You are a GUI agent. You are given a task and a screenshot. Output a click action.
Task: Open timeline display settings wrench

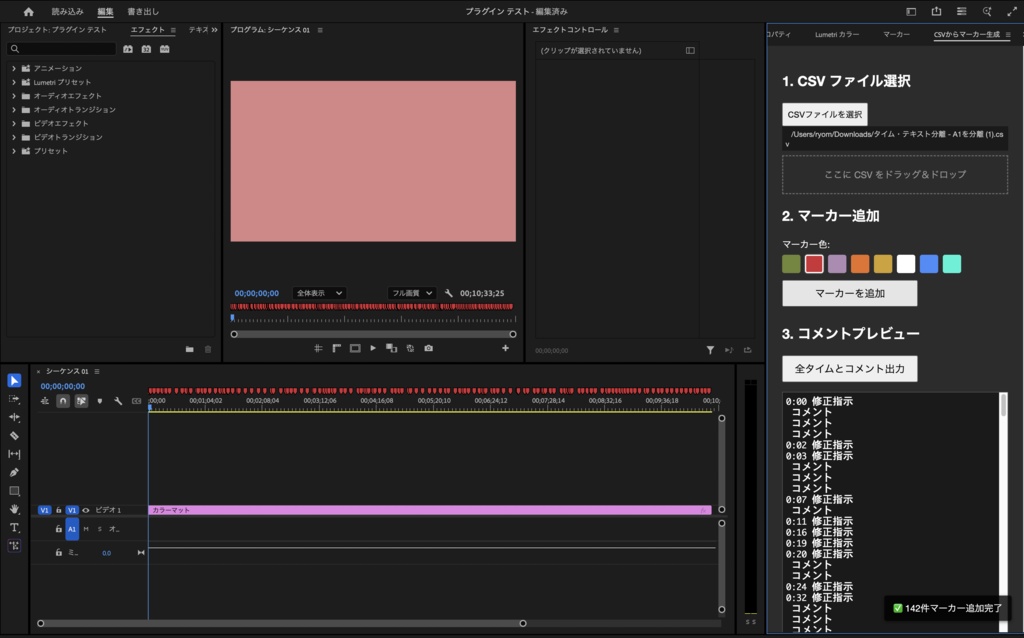118,401
